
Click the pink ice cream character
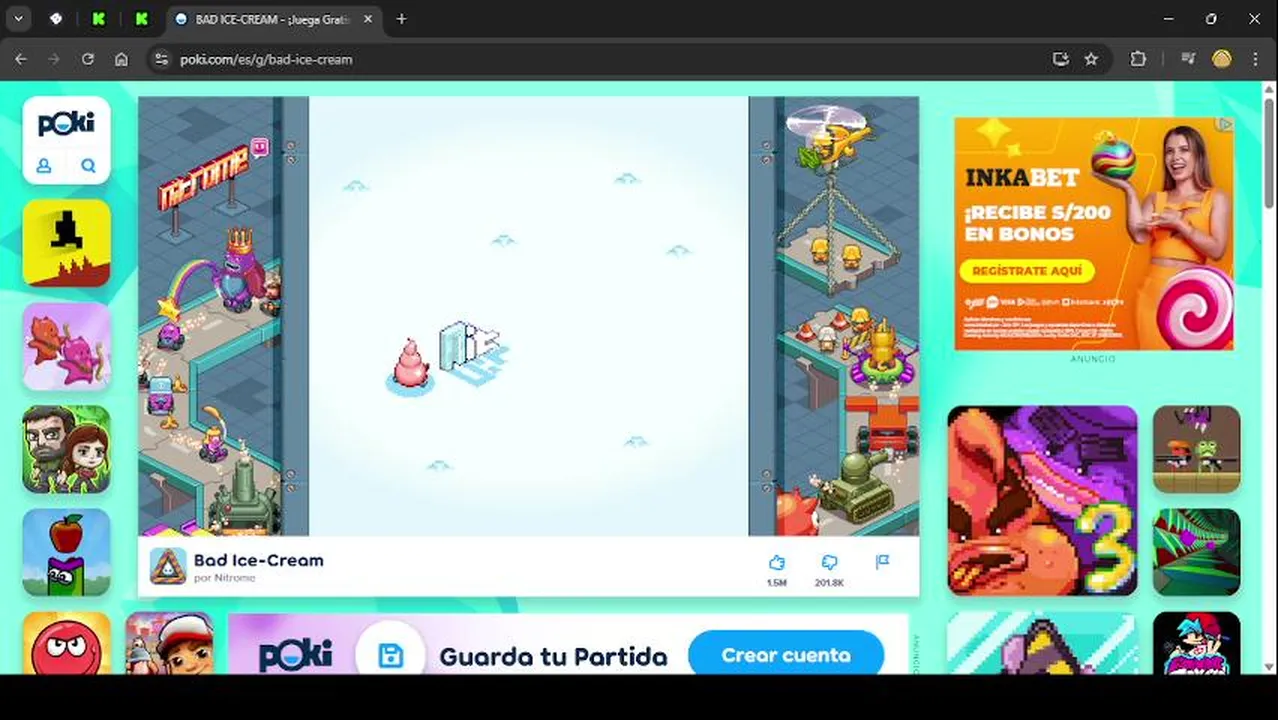(x=410, y=364)
